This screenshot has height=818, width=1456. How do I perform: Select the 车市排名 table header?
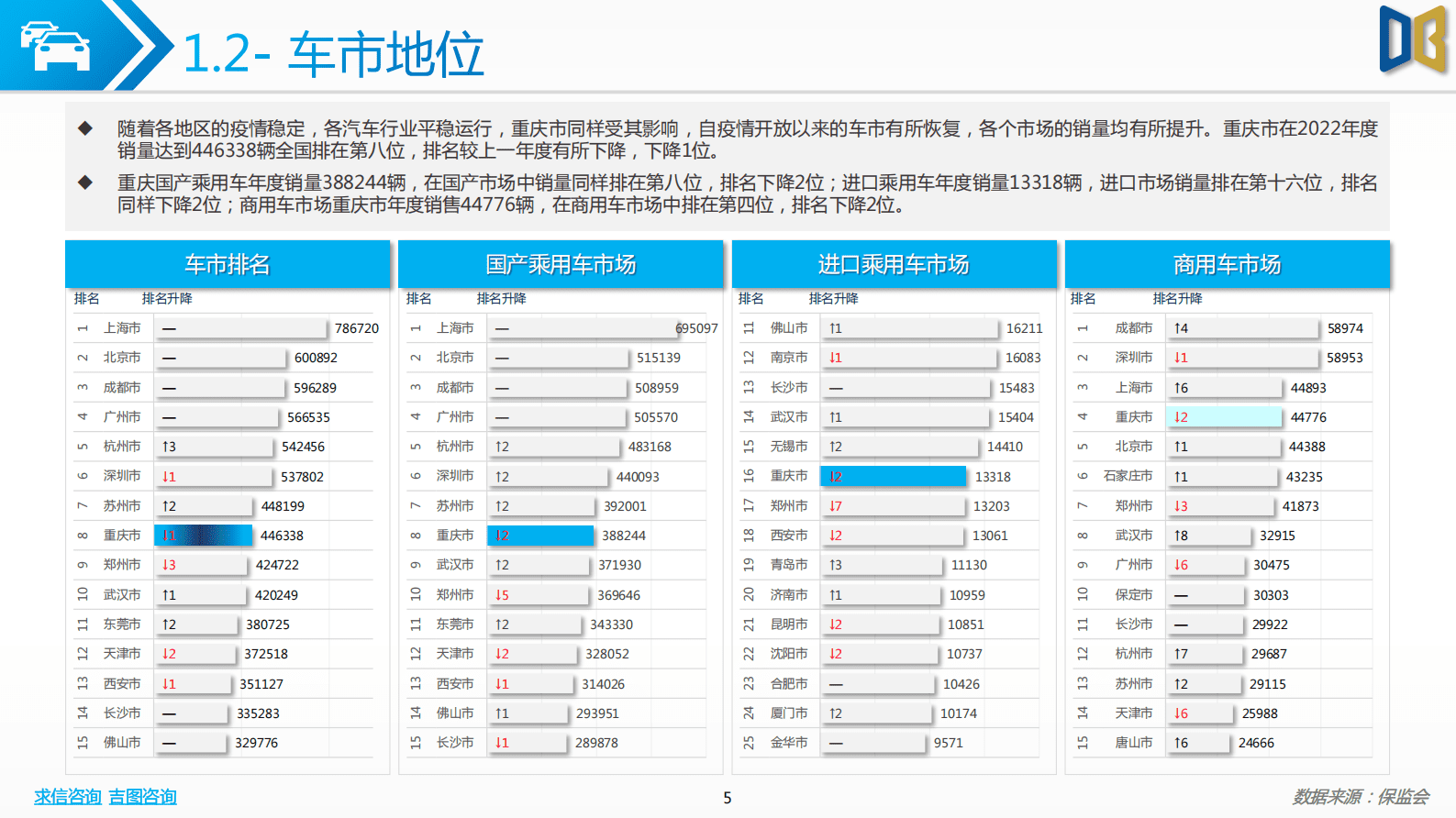point(228,264)
